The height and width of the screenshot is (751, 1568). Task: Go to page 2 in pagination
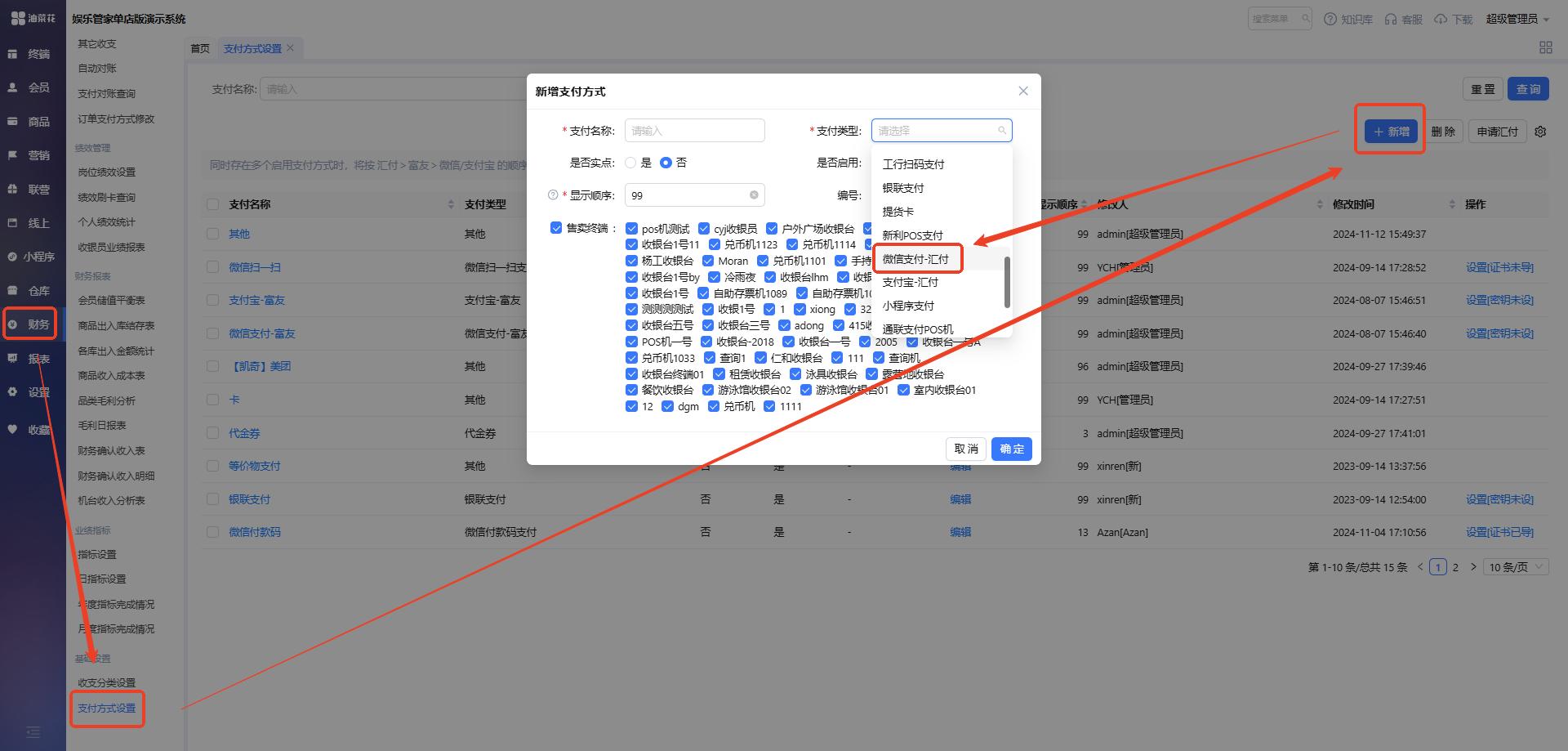tap(1455, 566)
